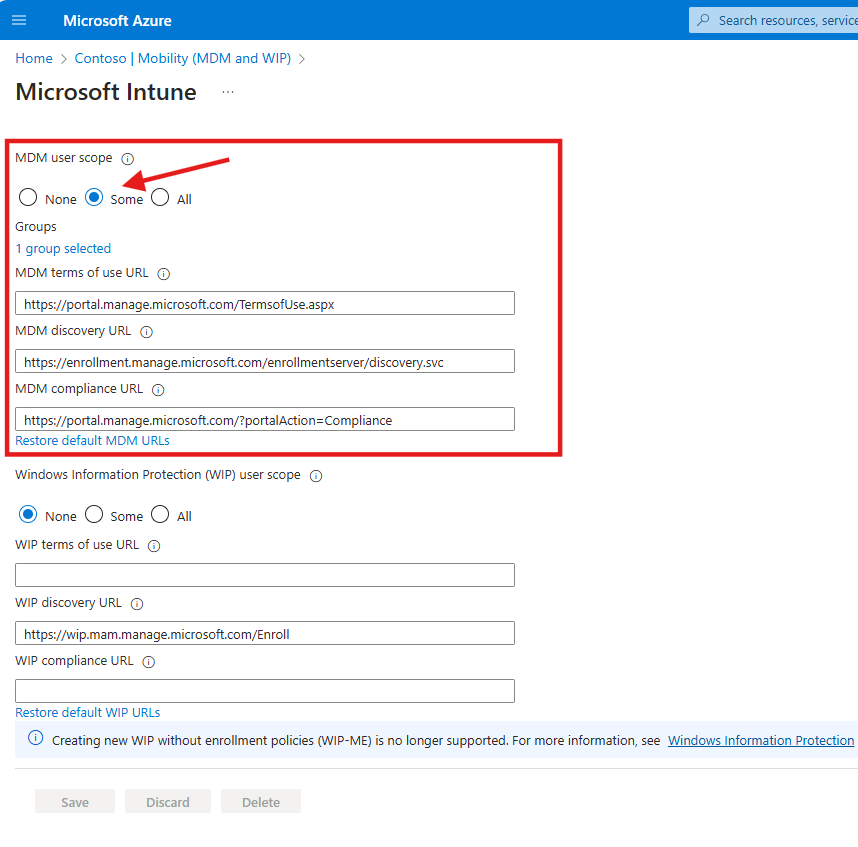Click the info icon beside MDM compliance URL
The image size is (858, 847).
tap(158, 390)
